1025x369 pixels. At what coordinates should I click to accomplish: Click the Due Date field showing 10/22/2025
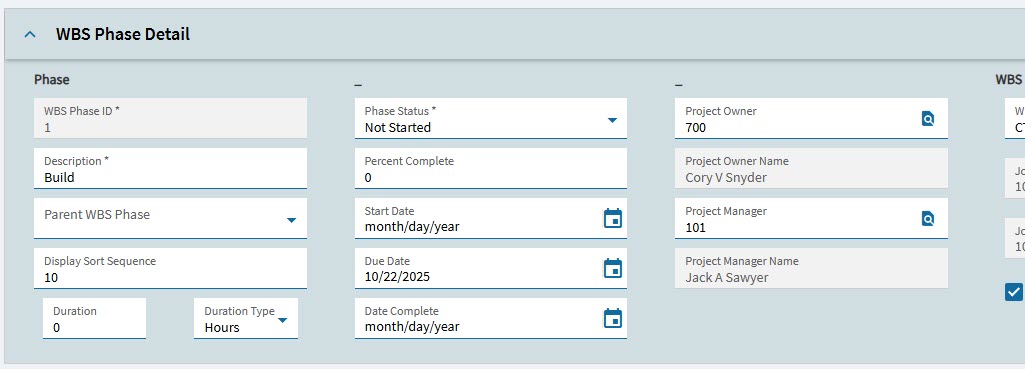[x=491, y=269]
